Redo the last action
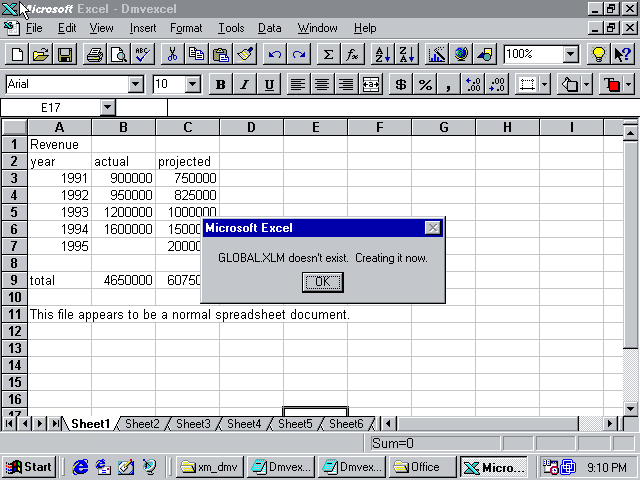 pos(299,54)
